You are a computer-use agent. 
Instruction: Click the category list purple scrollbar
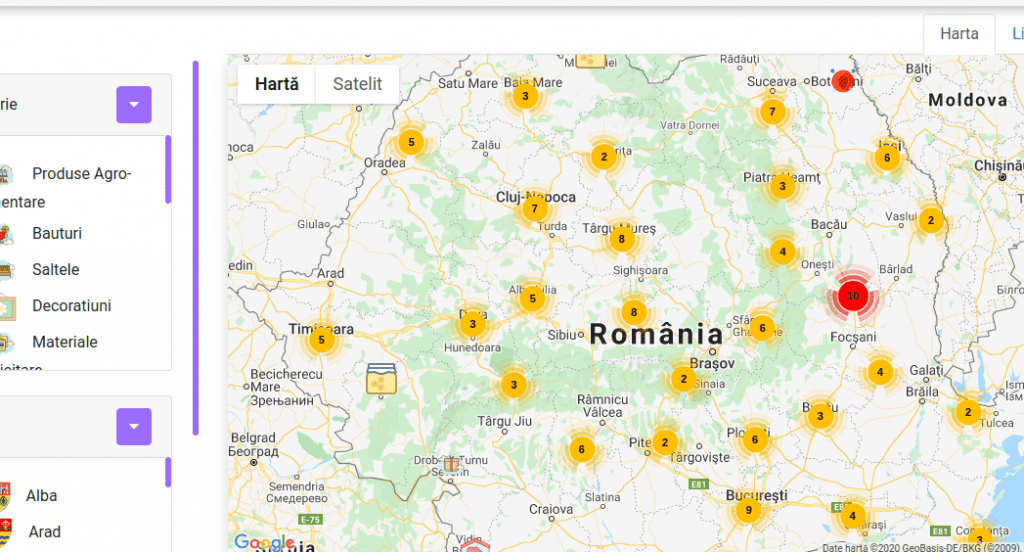pos(168,169)
